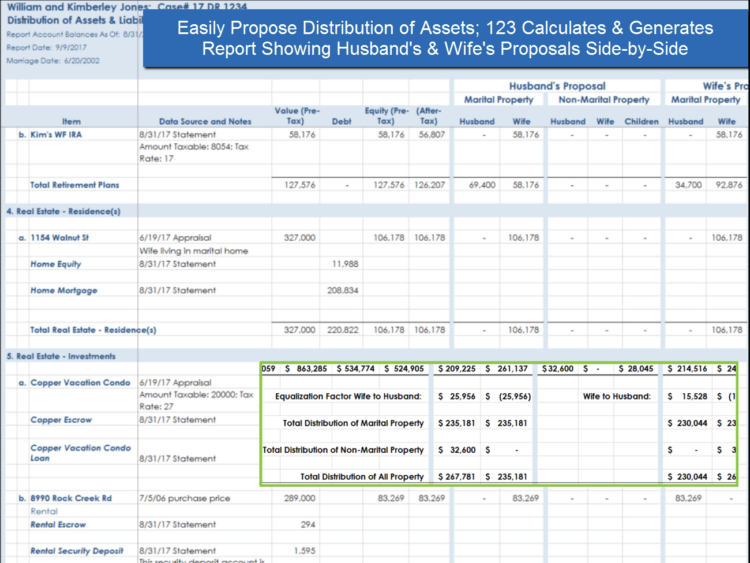Click the 8990 Rock Creek Rd item

tap(73, 497)
